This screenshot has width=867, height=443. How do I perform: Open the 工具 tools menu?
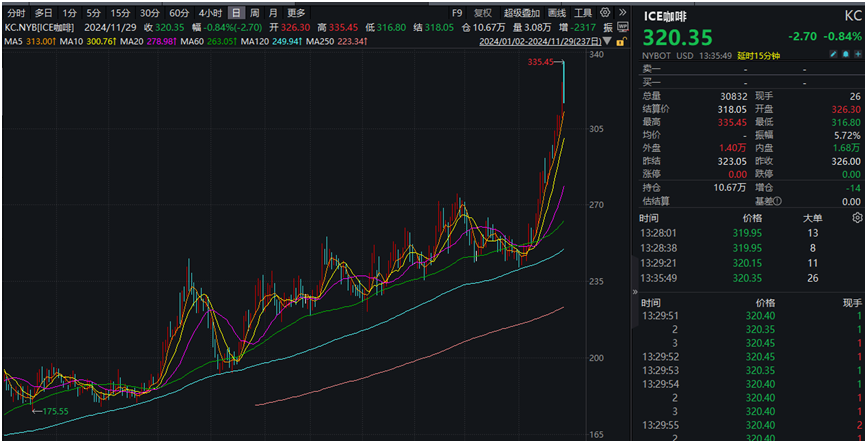583,13
